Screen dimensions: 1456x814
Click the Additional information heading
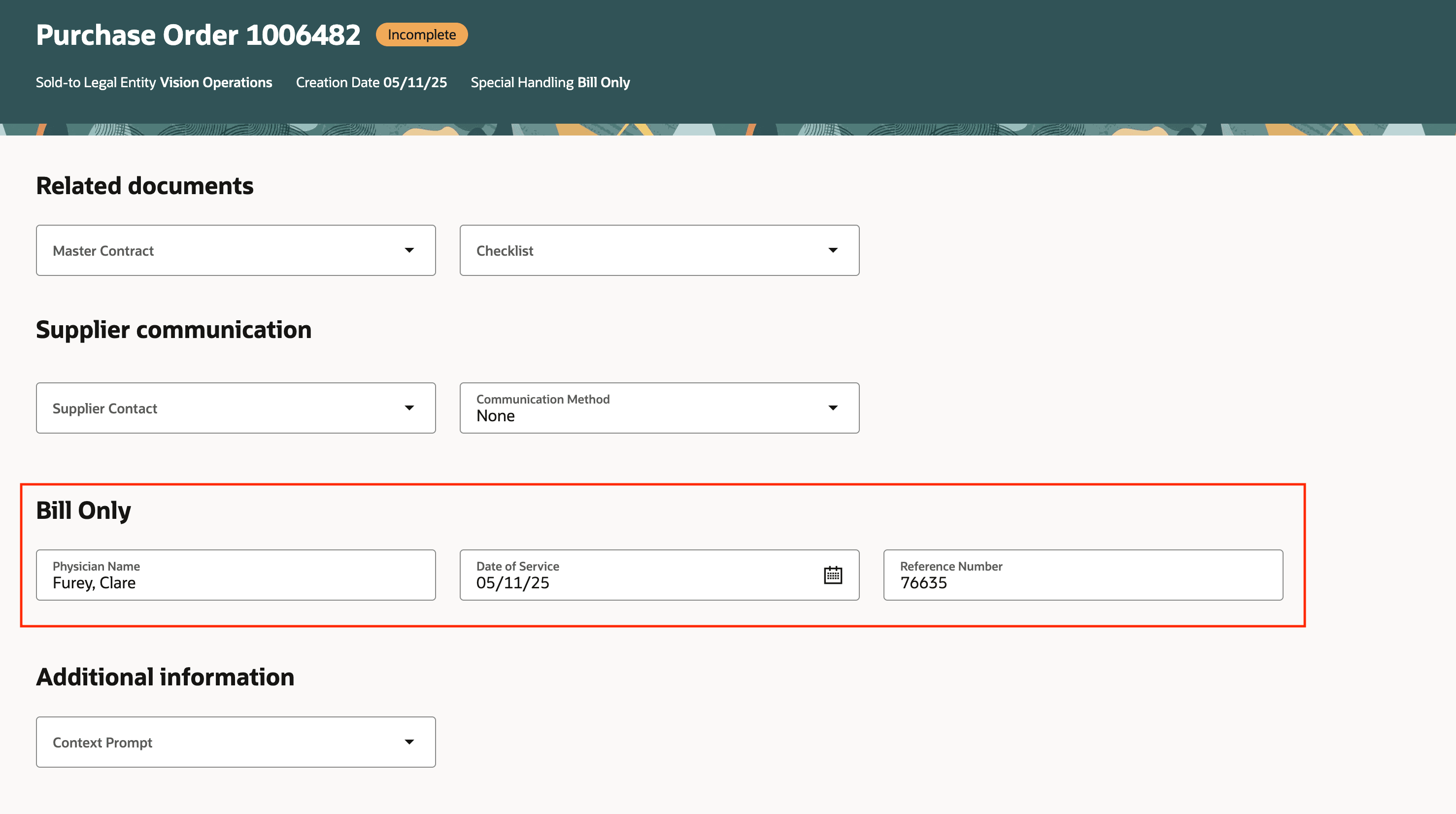tap(165, 677)
